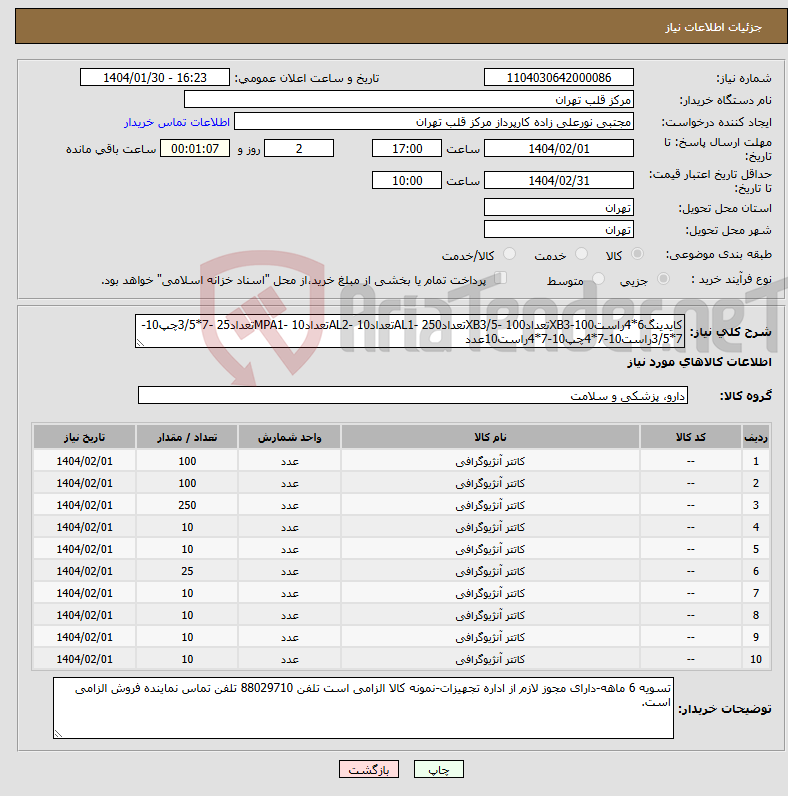This screenshot has height=796, width=788.
Task: Click the date cell in row 9
Action: pyautogui.click(x=84, y=637)
